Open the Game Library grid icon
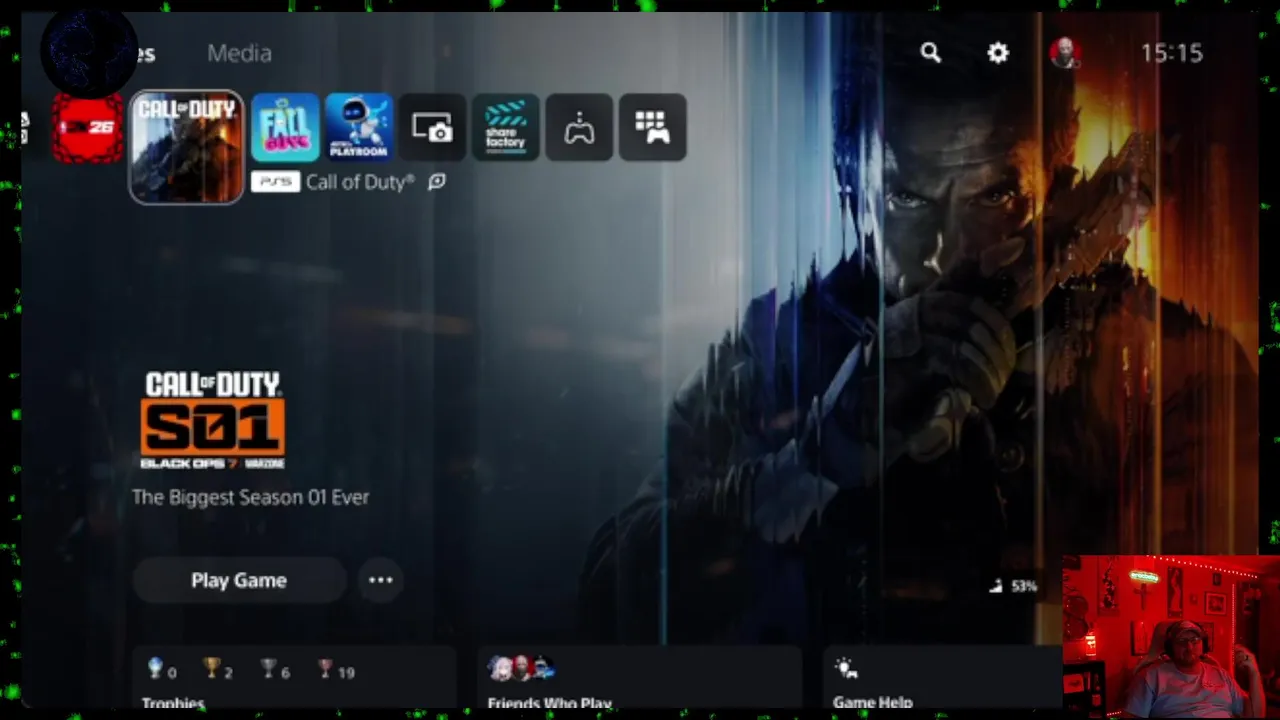The image size is (1280, 720). (x=653, y=127)
